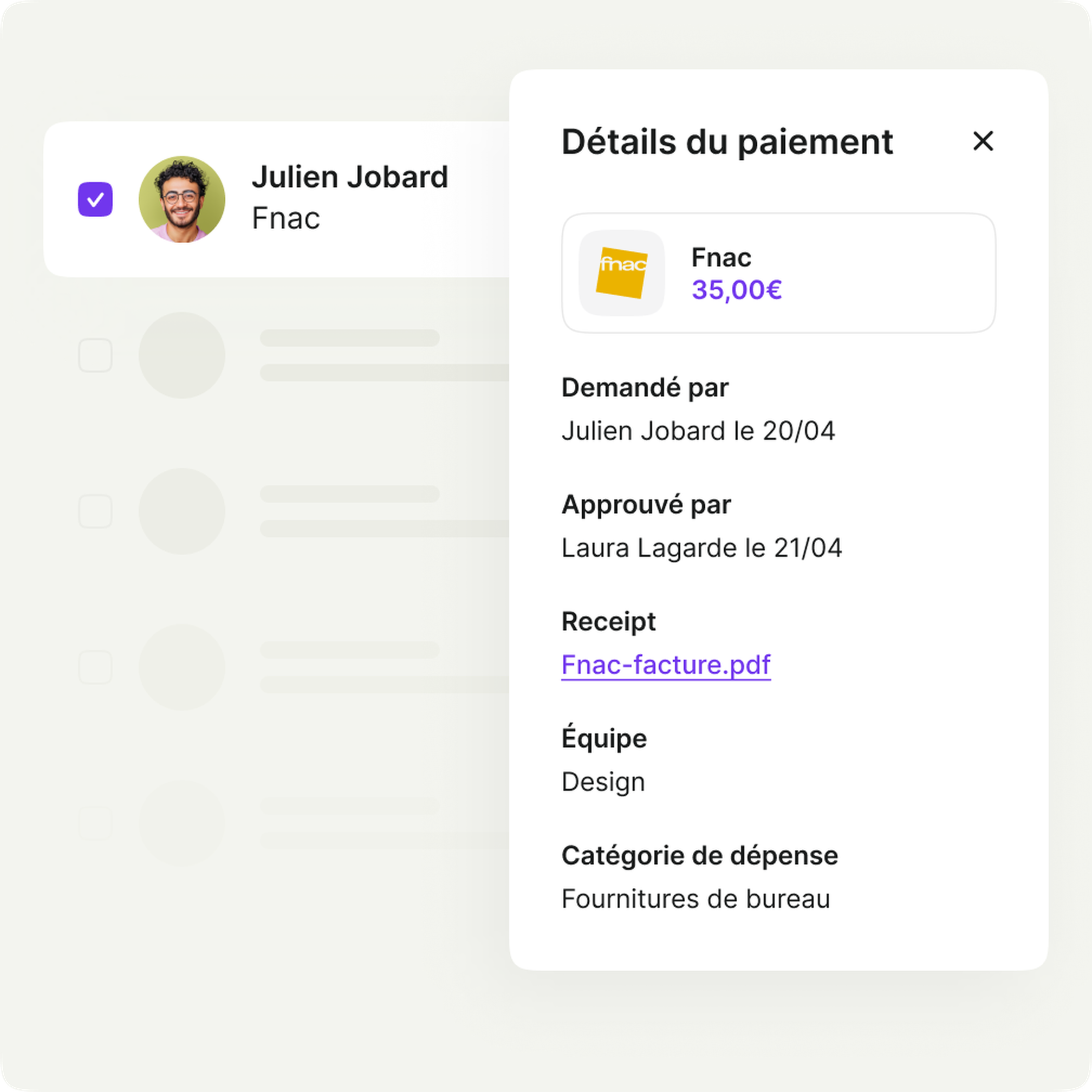Close the Détails du paiement panel
1092x1092 pixels.
click(x=983, y=141)
